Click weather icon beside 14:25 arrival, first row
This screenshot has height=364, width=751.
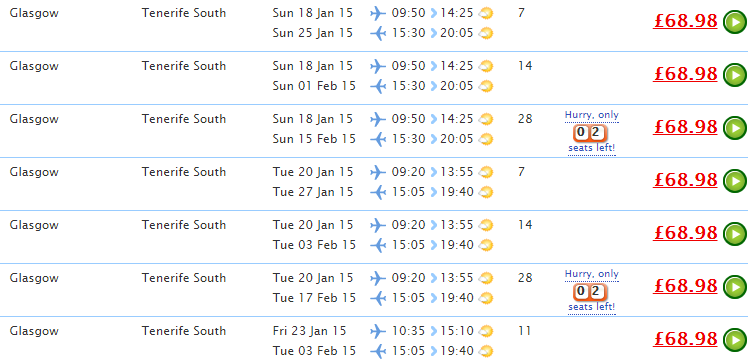486,13
